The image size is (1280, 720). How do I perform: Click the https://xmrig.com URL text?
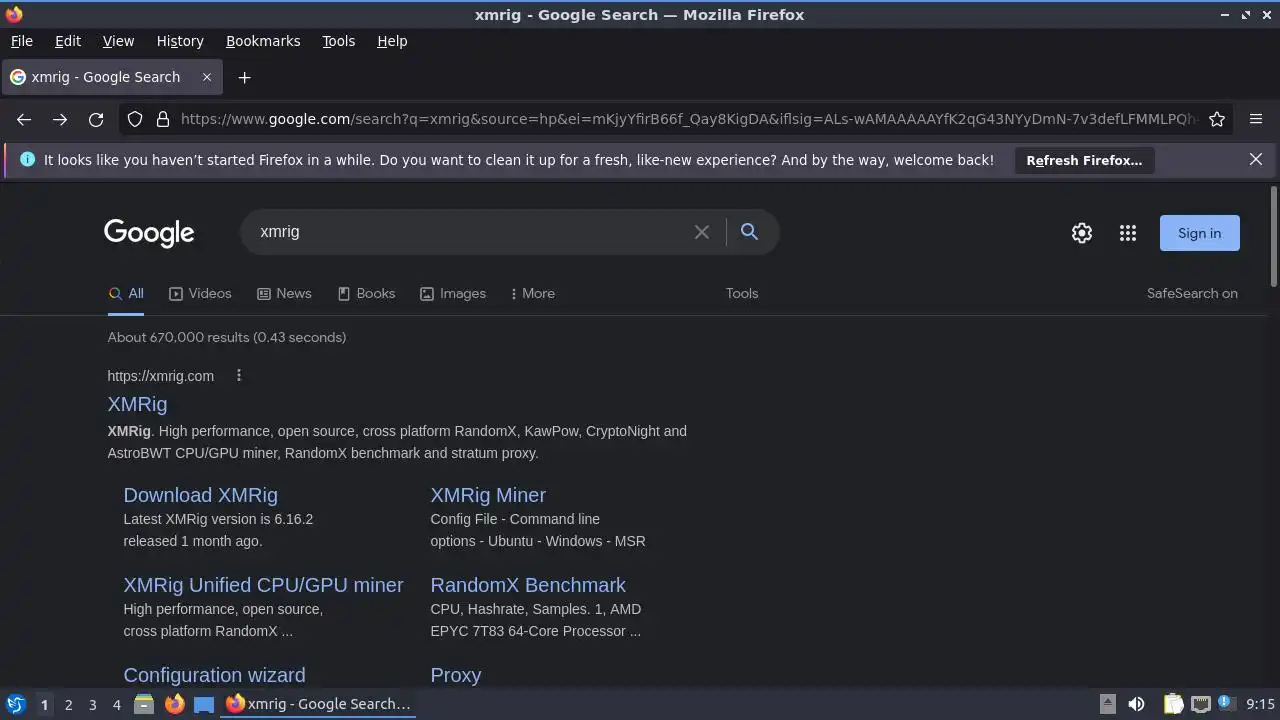[160, 376]
